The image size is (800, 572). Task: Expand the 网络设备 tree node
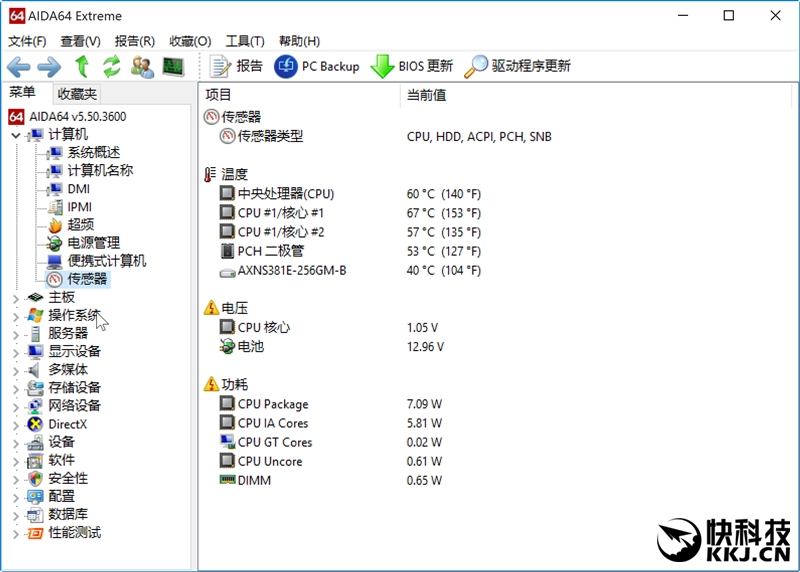[15, 407]
